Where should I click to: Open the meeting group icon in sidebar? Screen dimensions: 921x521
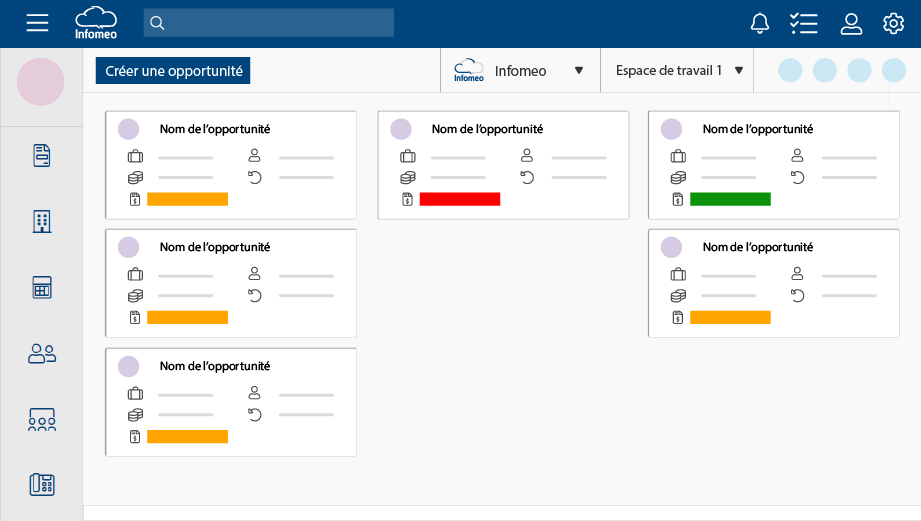pyautogui.click(x=41, y=419)
